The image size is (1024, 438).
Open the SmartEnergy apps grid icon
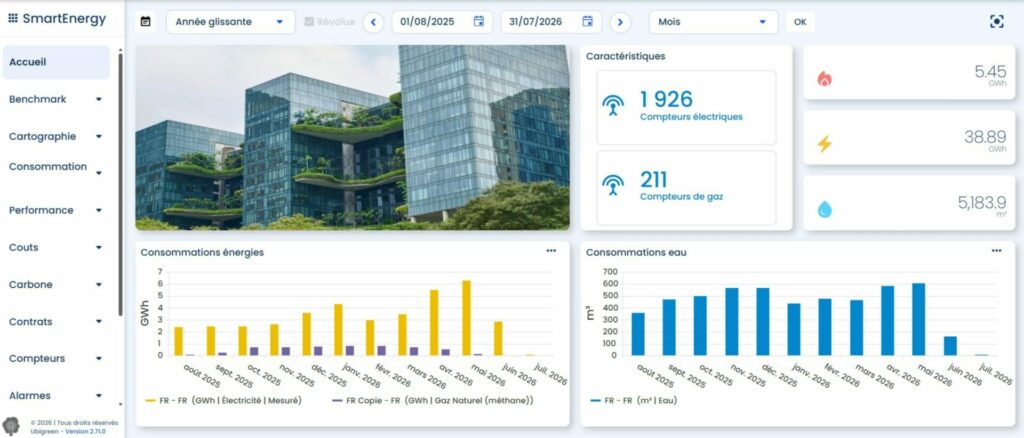coord(13,19)
